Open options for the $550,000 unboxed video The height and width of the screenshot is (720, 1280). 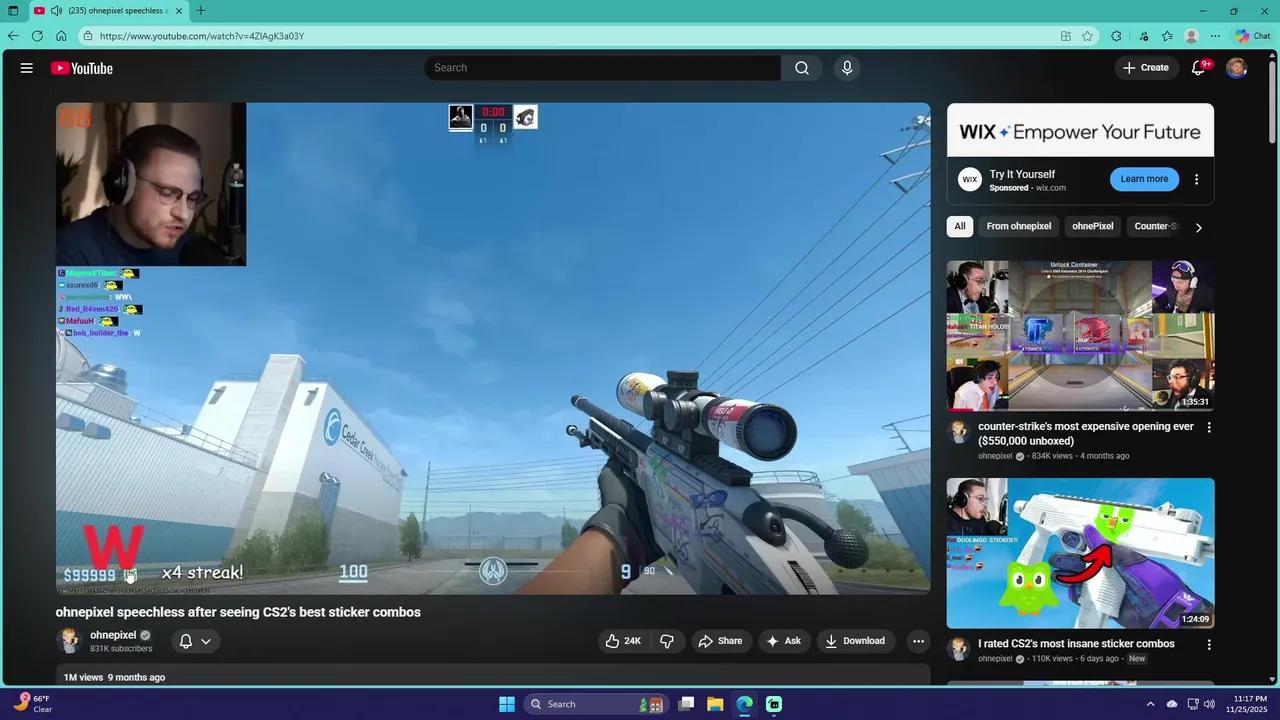[x=1209, y=427]
